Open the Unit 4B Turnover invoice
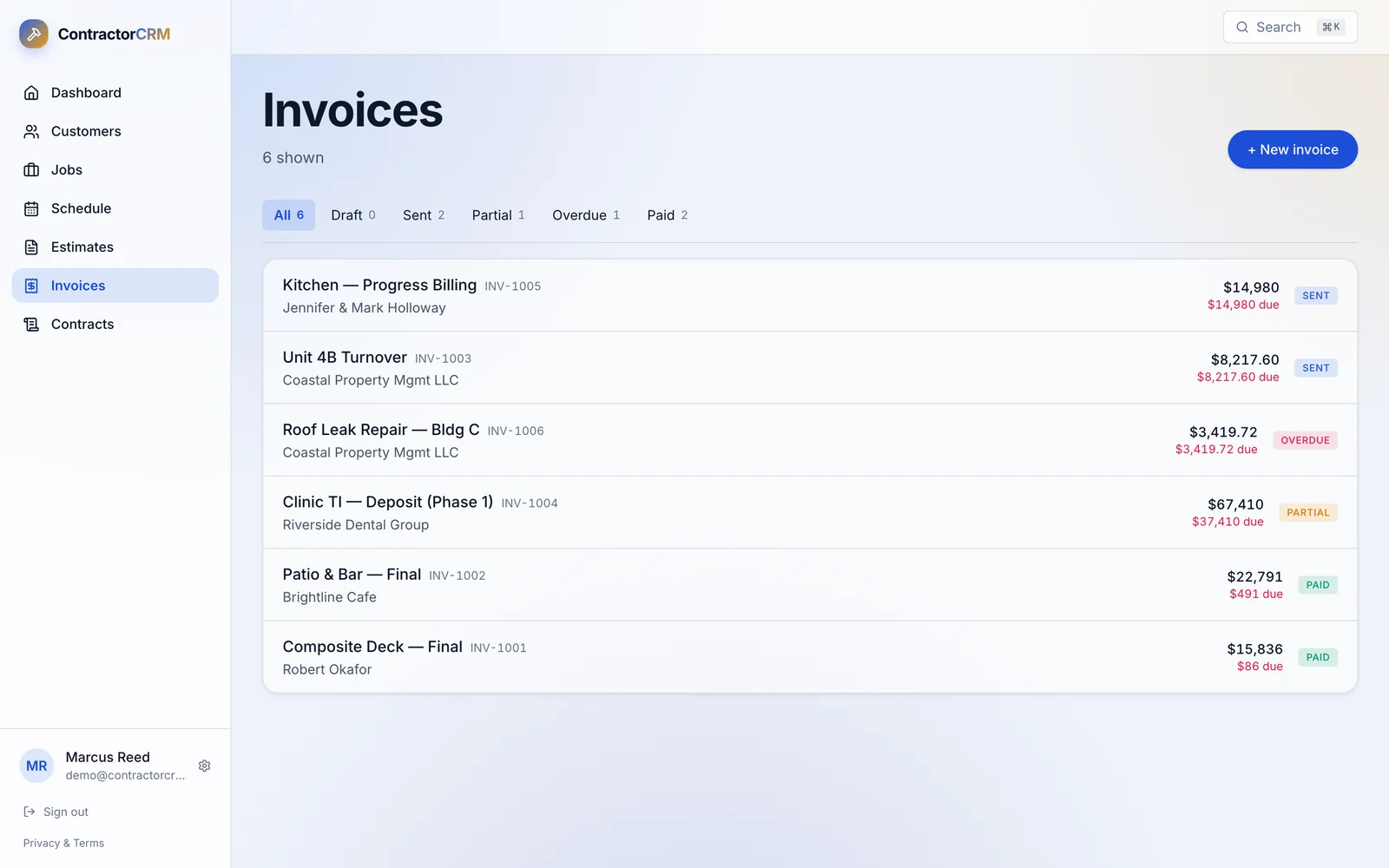The width and height of the screenshot is (1389, 868). click(810, 368)
